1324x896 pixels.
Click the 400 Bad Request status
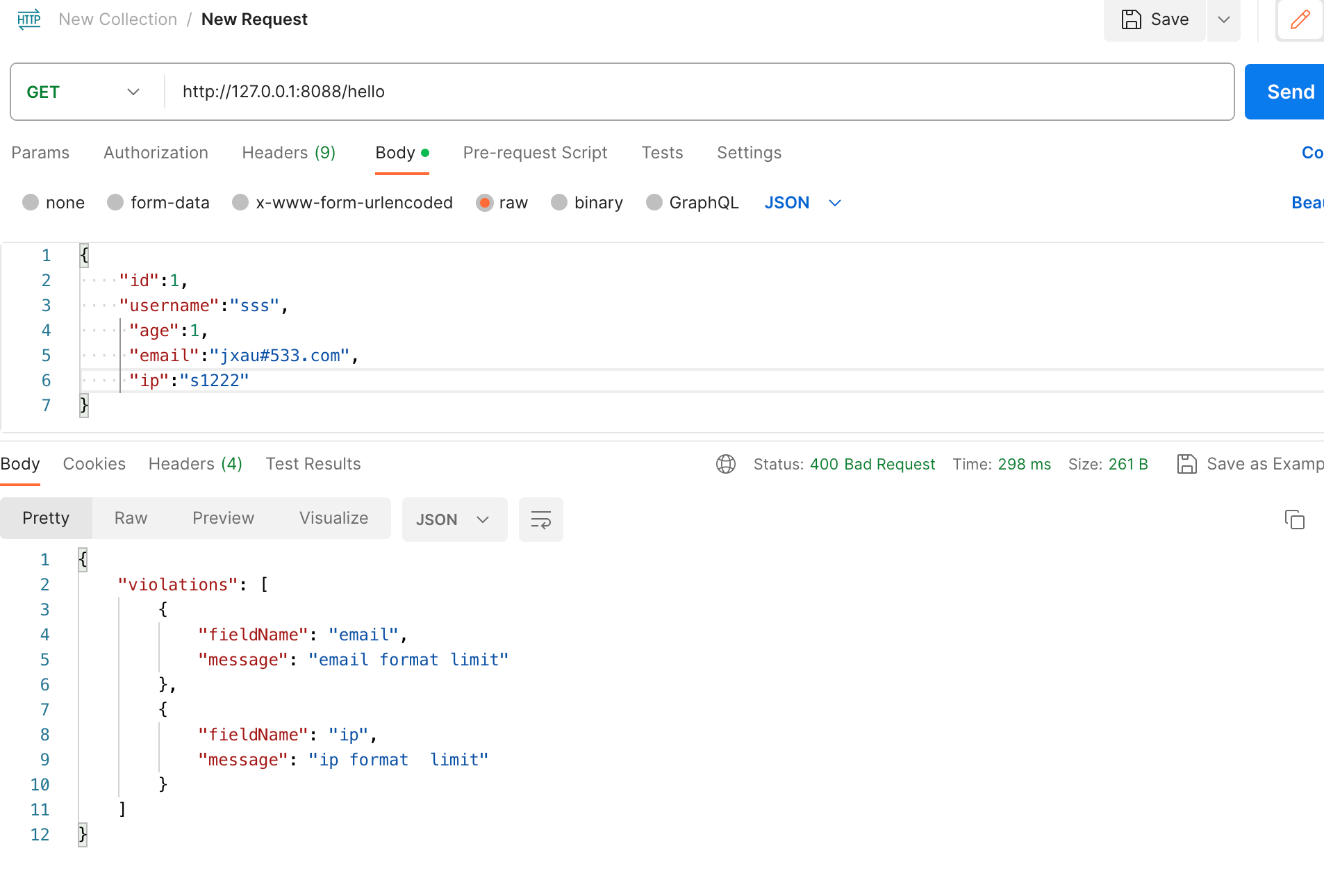(x=872, y=464)
